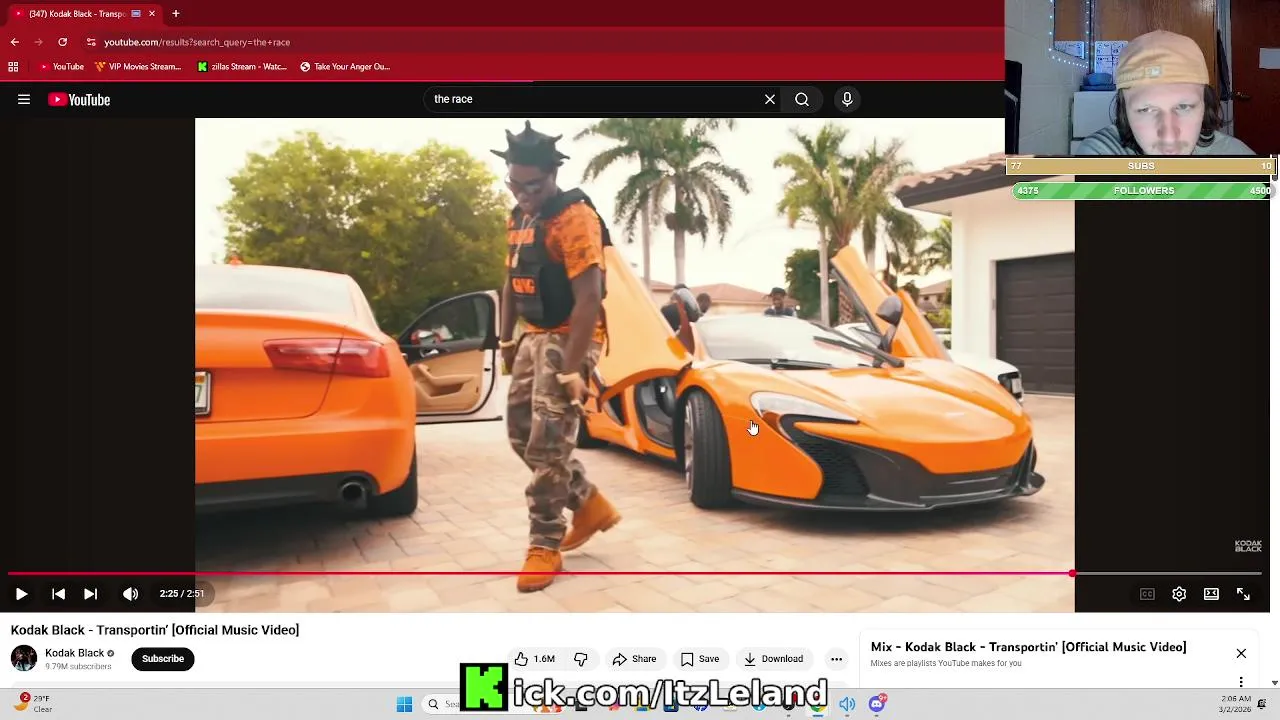1280x720 pixels.
Task: Open the browser apps grid icon
Action: pos(13,67)
